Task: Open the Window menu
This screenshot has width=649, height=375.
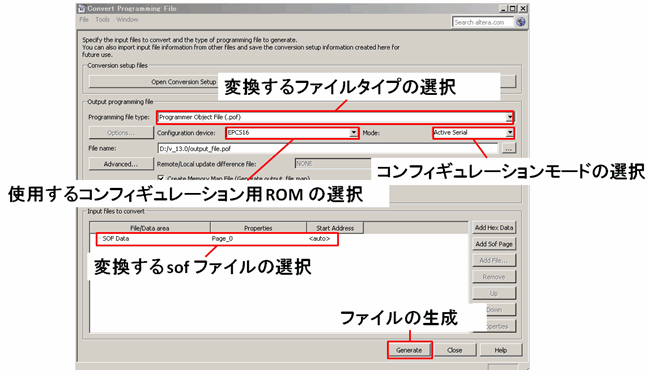Action: click(x=127, y=19)
